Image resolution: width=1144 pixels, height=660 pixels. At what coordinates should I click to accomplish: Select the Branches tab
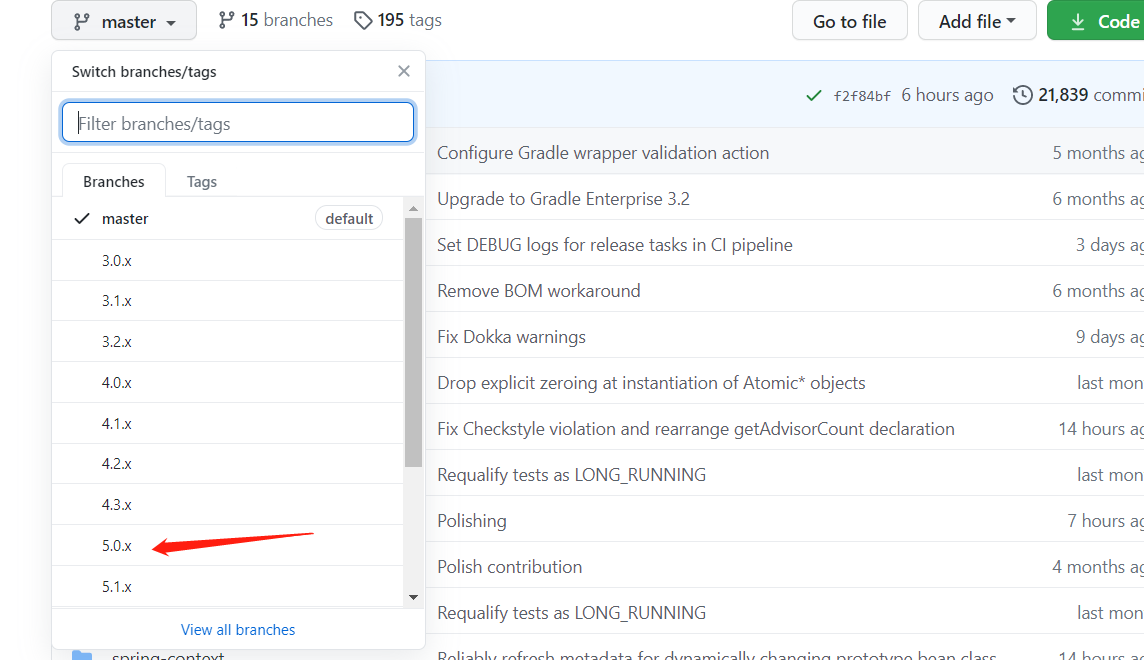[x=113, y=181]
